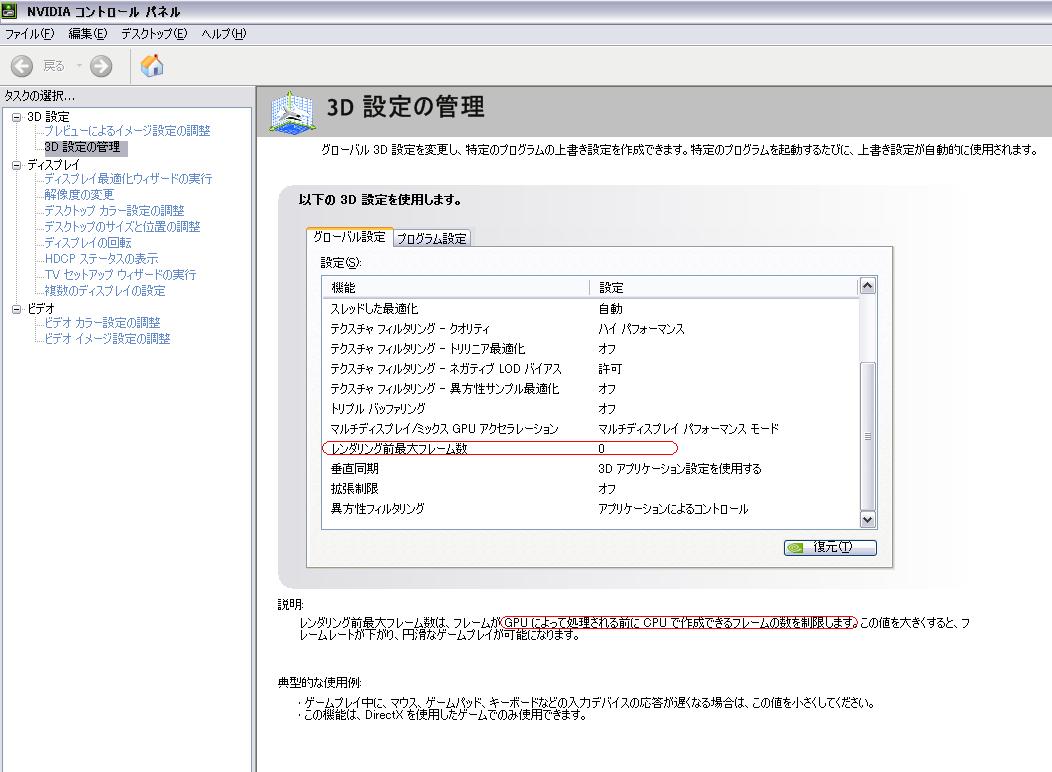Open ディスプレイの回転 link
The height and width of the screenshot is (772, 1052).
point(87,243)
